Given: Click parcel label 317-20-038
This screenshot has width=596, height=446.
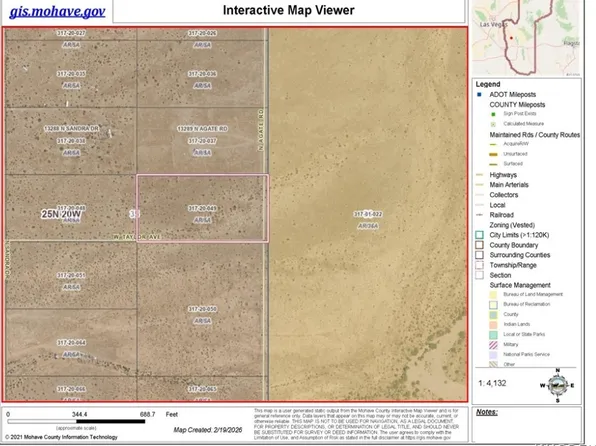Looking at the screenshot, I should (71, 141).
